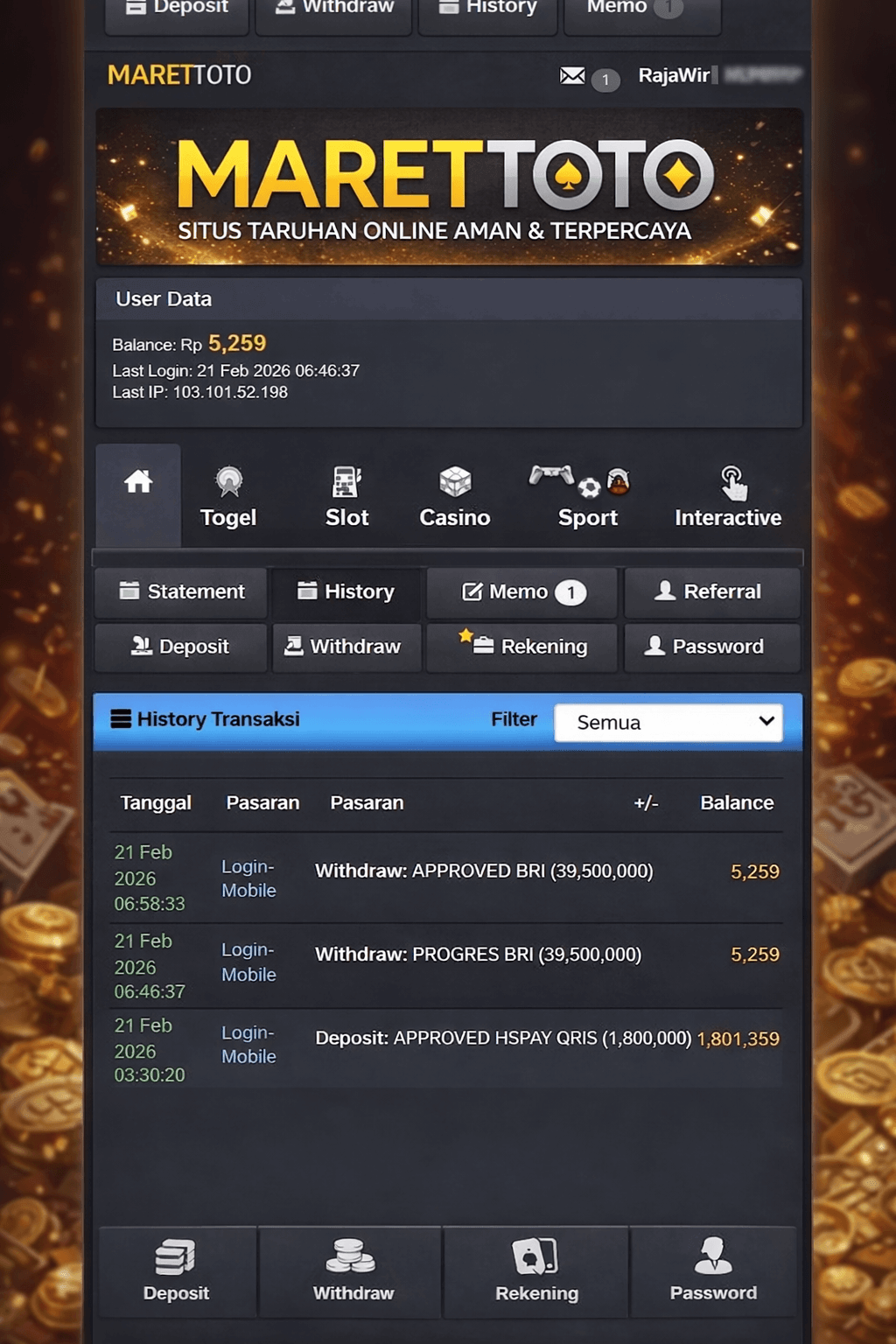896x1344 pixels.
Task: Click Login-Mobile link in 06:46:37 row
Action: (x=248, y=962)
